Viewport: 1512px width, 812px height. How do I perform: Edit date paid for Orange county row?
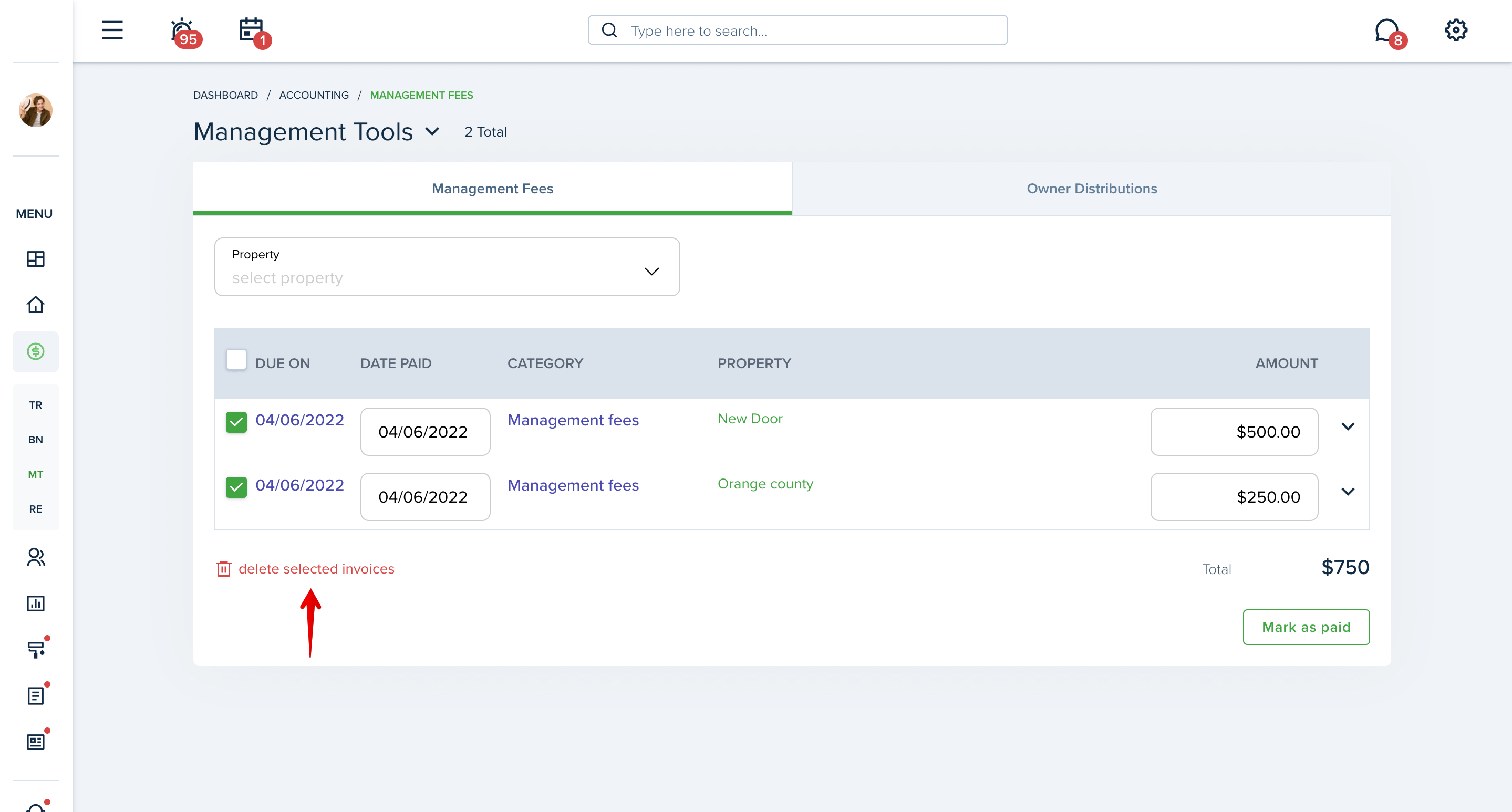coord(425,497)
